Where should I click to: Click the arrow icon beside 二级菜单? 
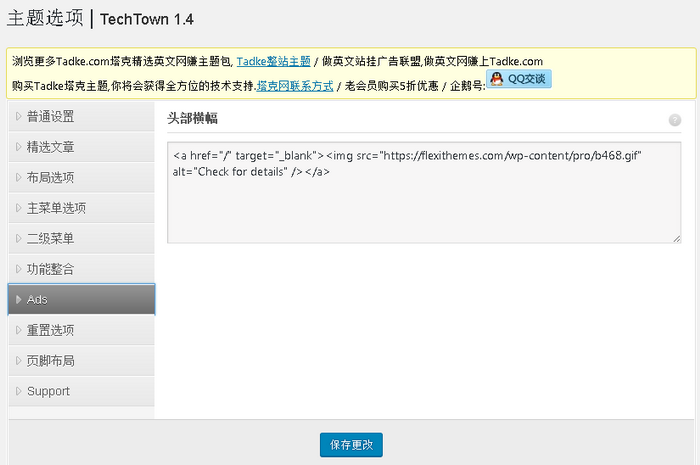click(18, 239)
